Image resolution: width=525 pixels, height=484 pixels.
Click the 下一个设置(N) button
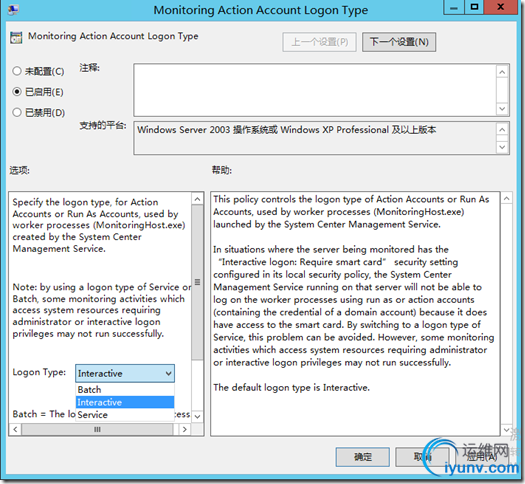(399, 42)
